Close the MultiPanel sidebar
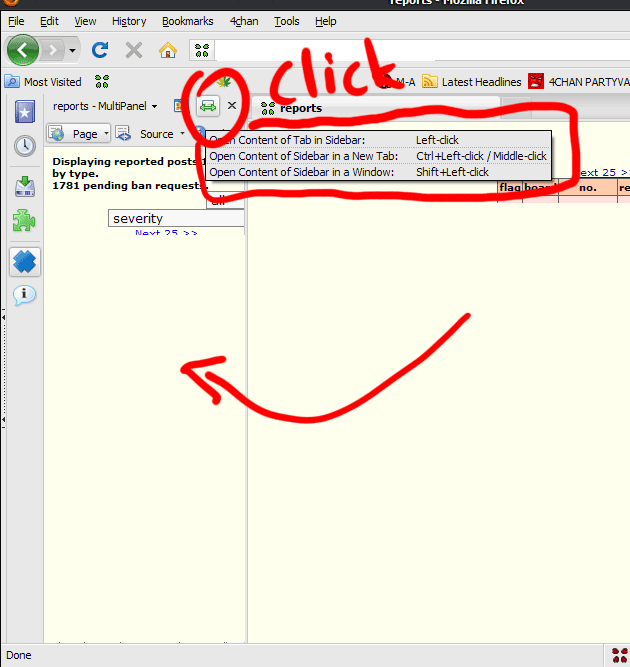This screenshot has height=667, width=630. (232, 105)
